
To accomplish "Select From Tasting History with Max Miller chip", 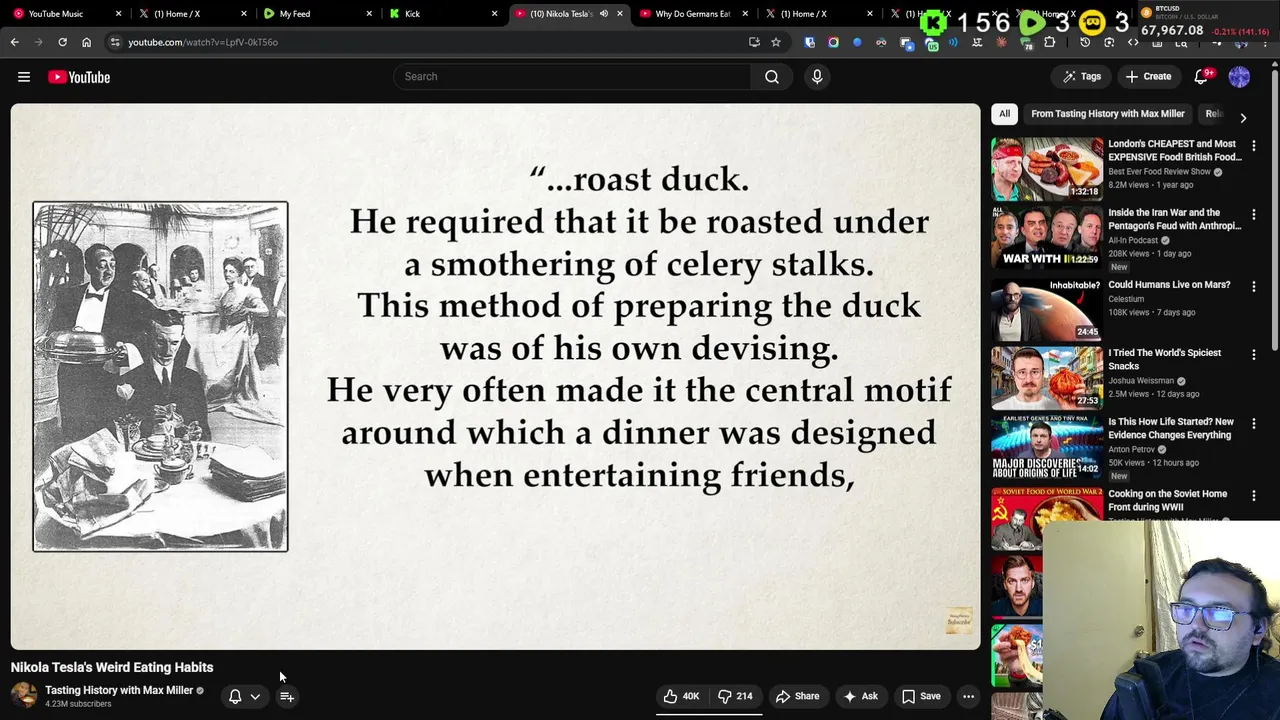I will point(1107,114).
